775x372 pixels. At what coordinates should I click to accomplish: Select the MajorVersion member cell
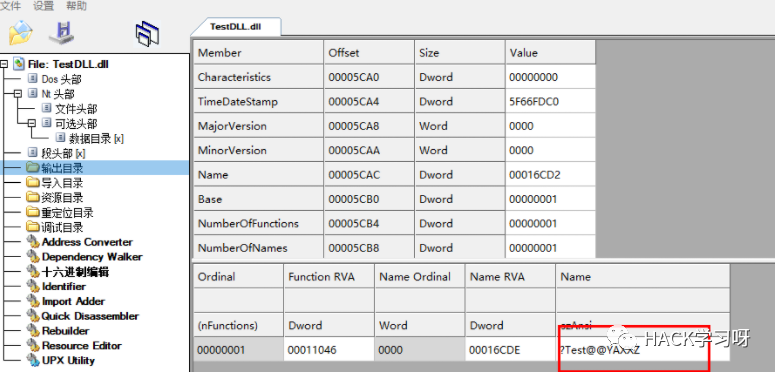[258, 126]
